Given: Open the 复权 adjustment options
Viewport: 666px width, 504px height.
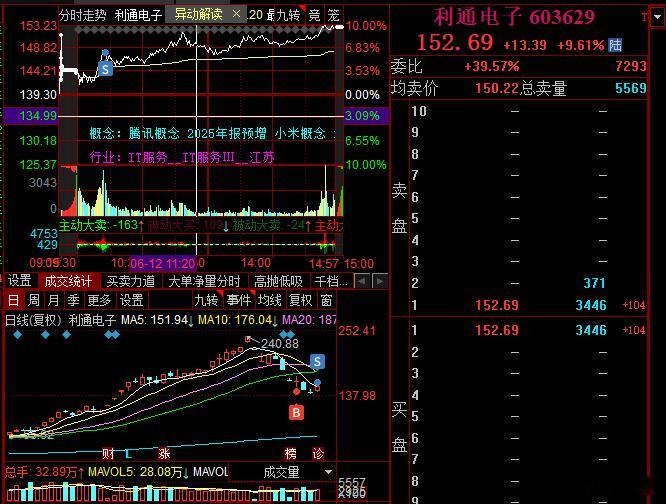Looking at the screenshot, I should (x=300, y=300).
